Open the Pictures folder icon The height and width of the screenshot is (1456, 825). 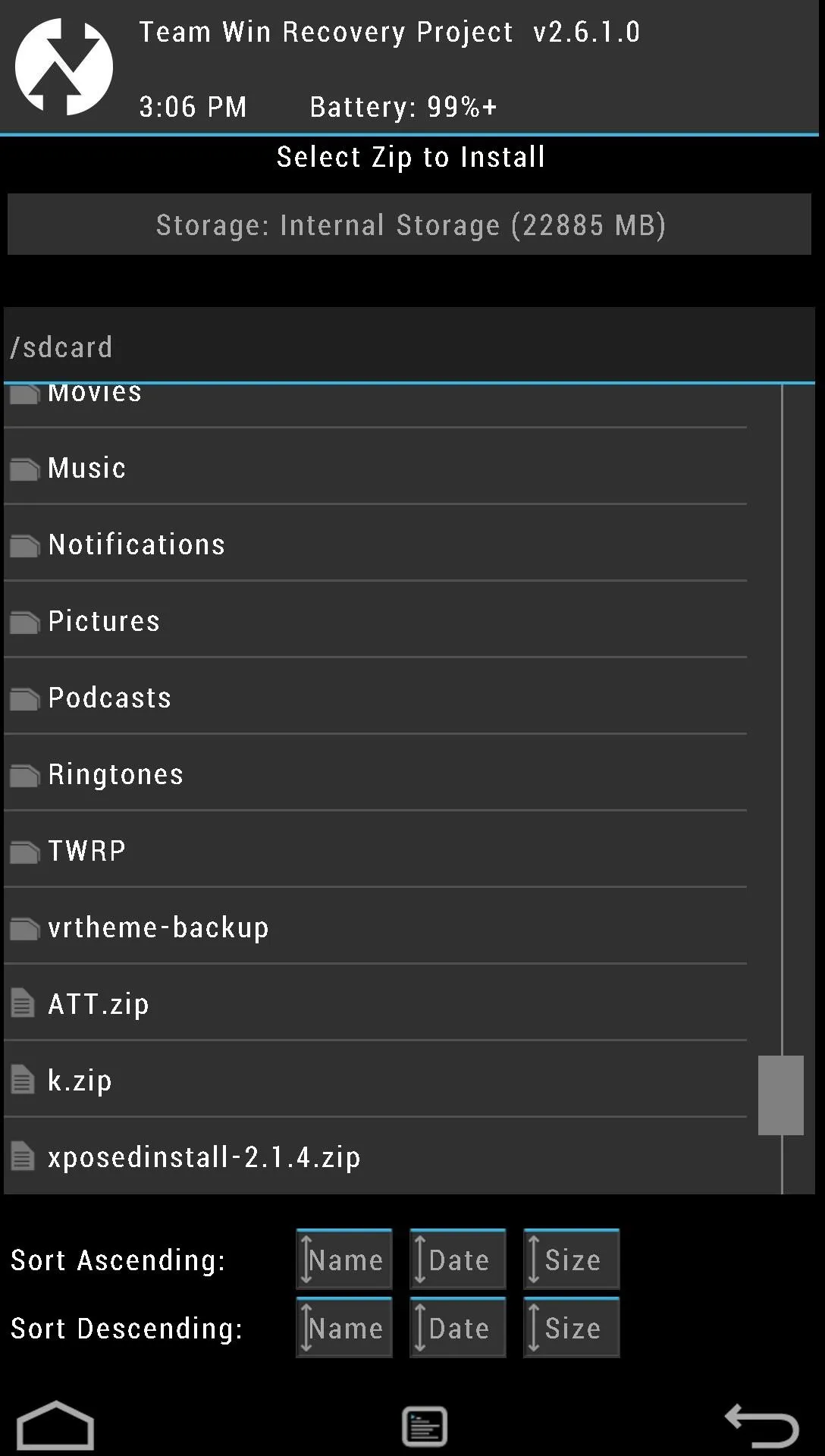(24, 622)
